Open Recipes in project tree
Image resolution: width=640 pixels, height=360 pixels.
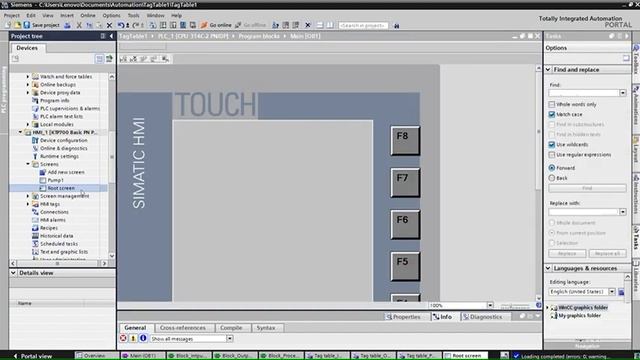click(x=49, y=228)
